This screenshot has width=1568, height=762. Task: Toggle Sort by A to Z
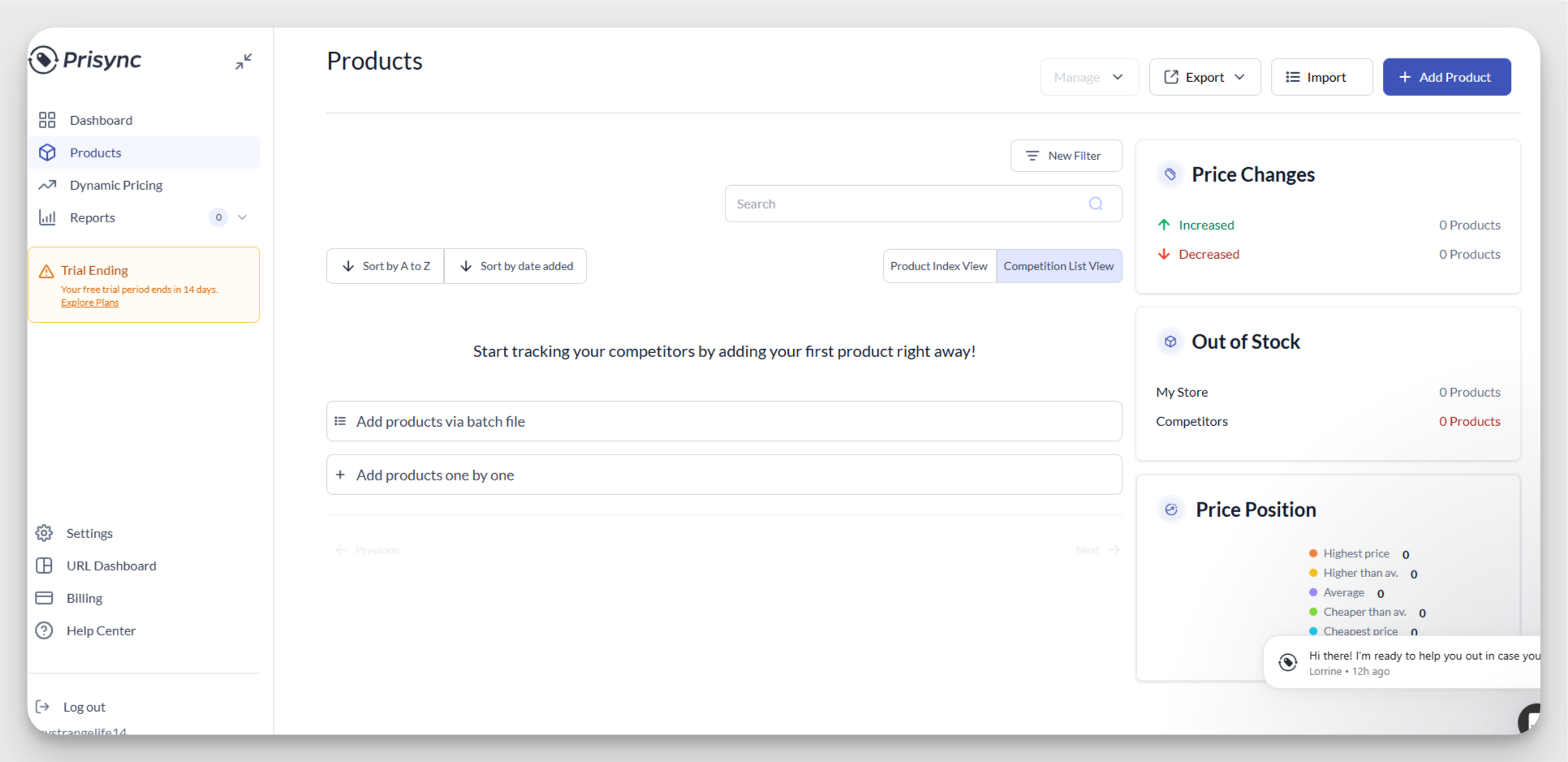[x=386, y=266]
